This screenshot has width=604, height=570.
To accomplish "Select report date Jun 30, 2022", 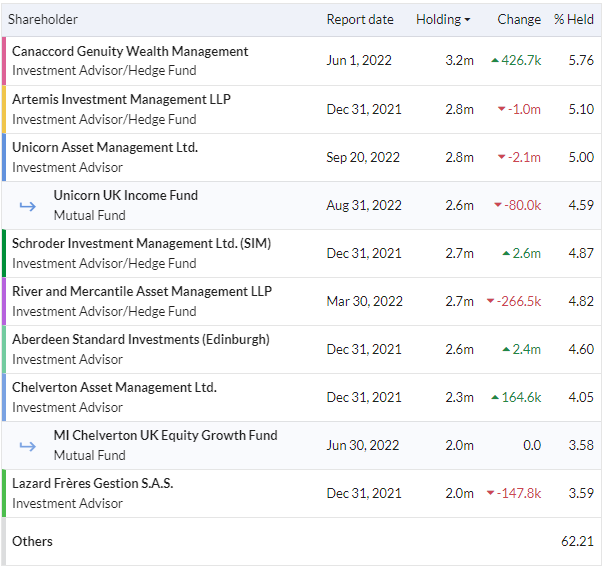I will (362, 445).
